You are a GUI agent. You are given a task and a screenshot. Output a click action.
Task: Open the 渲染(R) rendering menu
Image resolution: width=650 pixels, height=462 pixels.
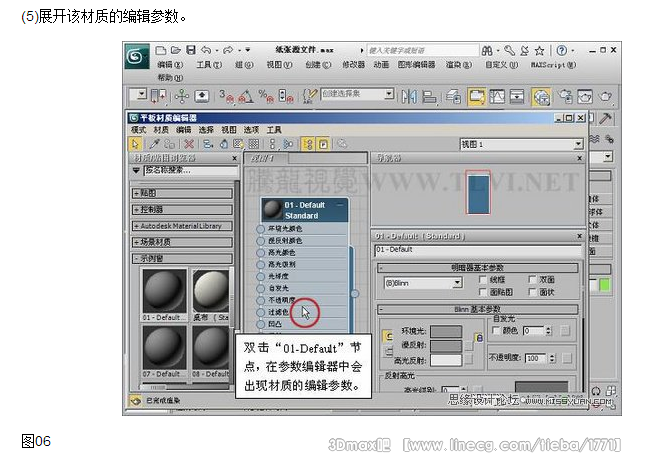(459, 65)
